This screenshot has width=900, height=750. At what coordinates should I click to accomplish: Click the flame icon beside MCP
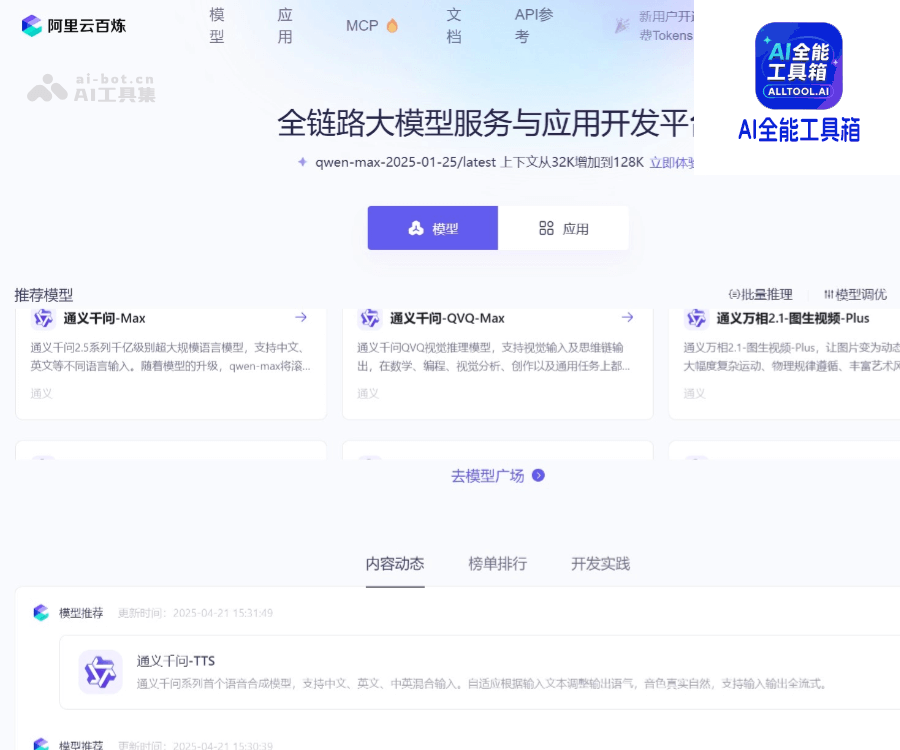click(392, 26)
